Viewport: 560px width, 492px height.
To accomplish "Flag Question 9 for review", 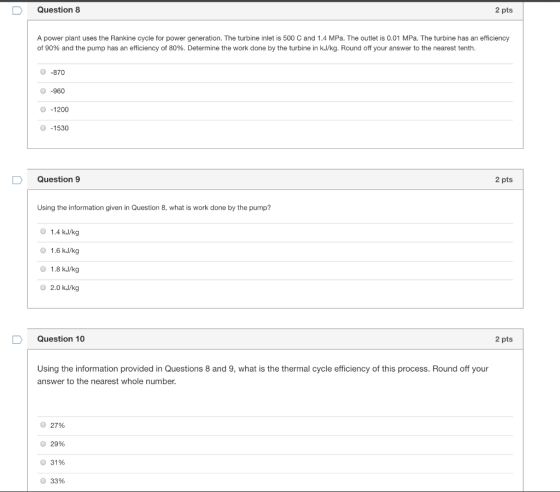I will [x=17, y=180].
